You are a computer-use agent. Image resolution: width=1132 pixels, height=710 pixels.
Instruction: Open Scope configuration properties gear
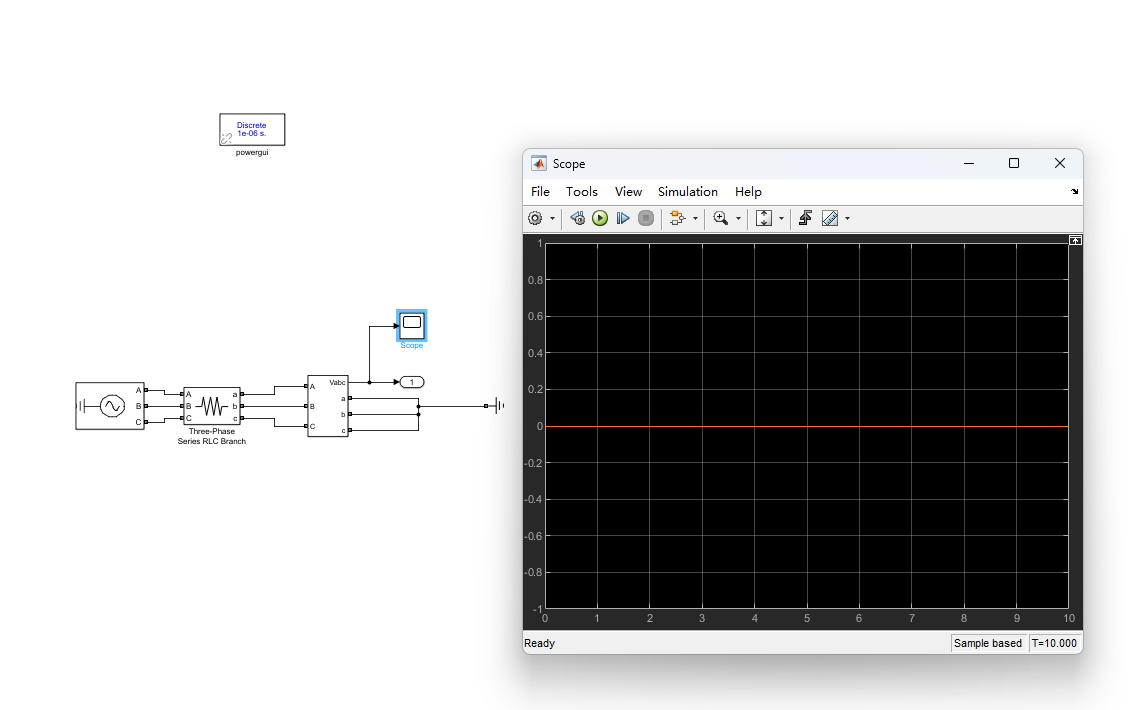click(535, 218)
